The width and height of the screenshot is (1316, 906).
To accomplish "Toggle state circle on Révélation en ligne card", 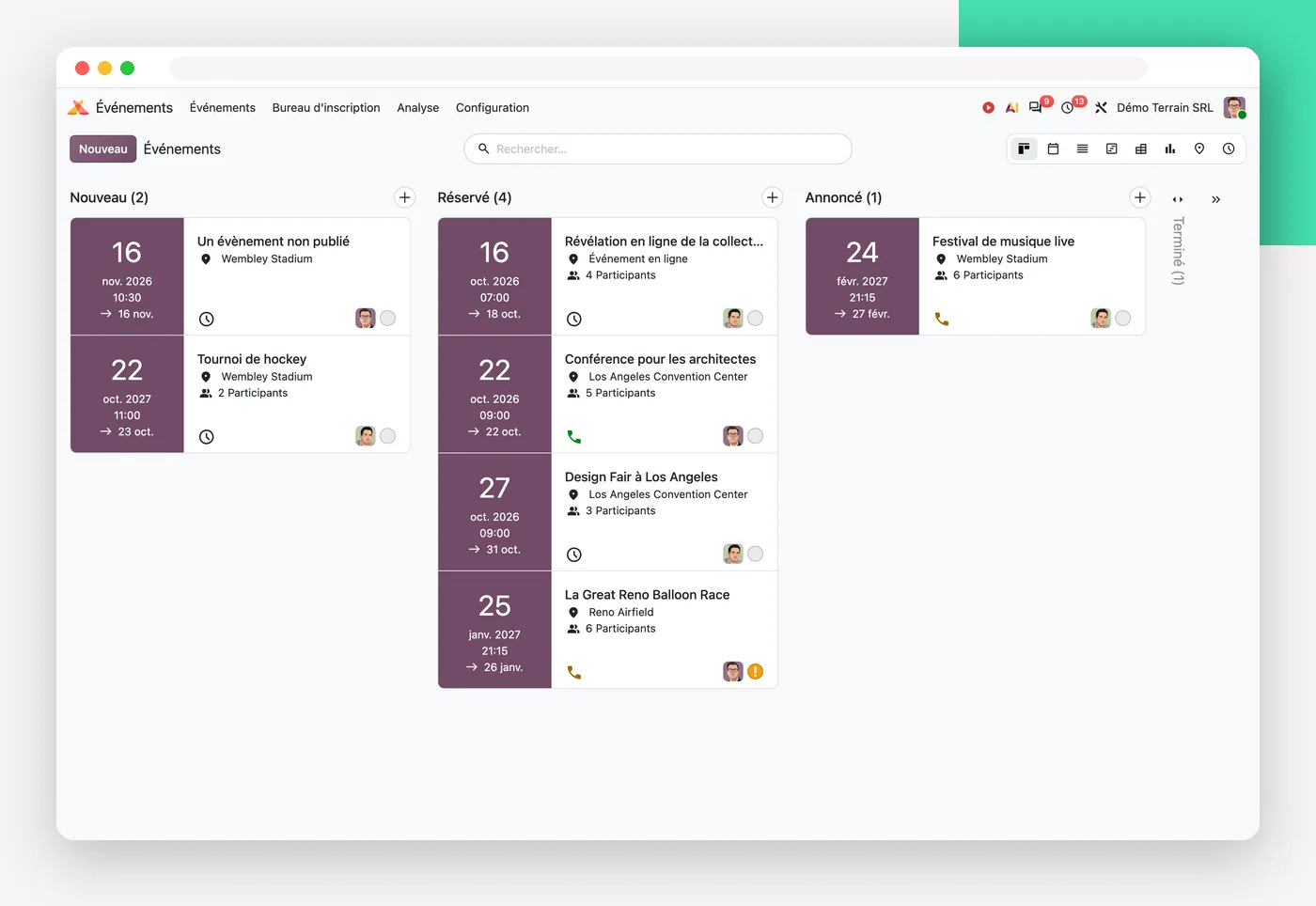I will click(755, 319).
